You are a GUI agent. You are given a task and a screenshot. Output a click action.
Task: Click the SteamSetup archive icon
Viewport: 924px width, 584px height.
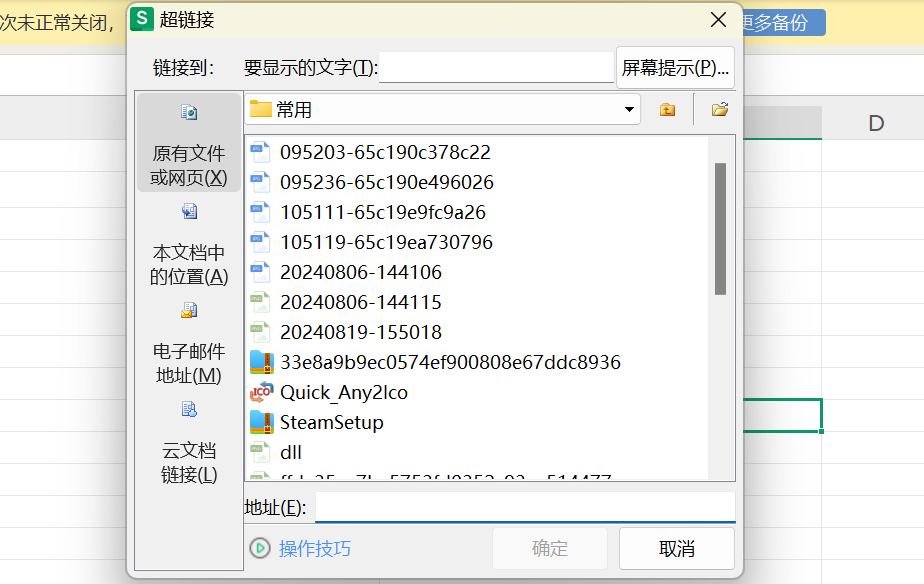click(x=261, y=423)
